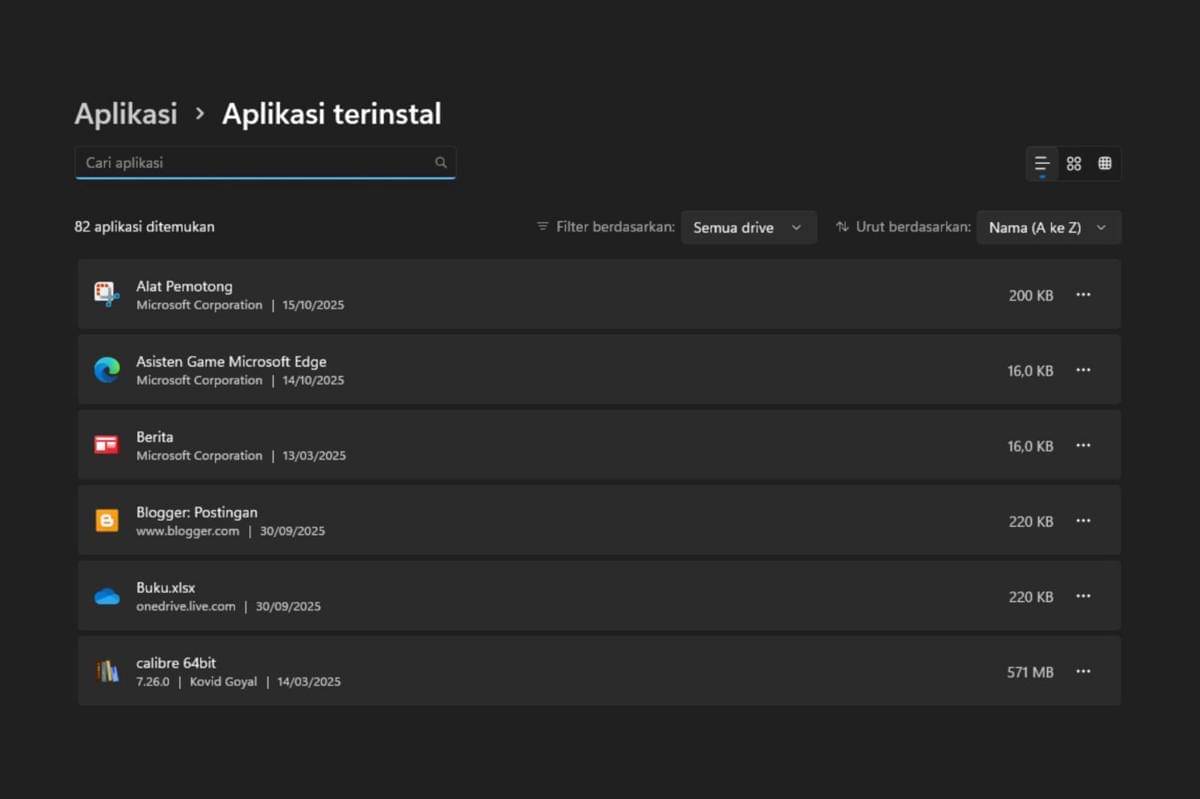Open more options for Berita
The height and width of the screenshot is (799, 1200).
(1083, 445)
